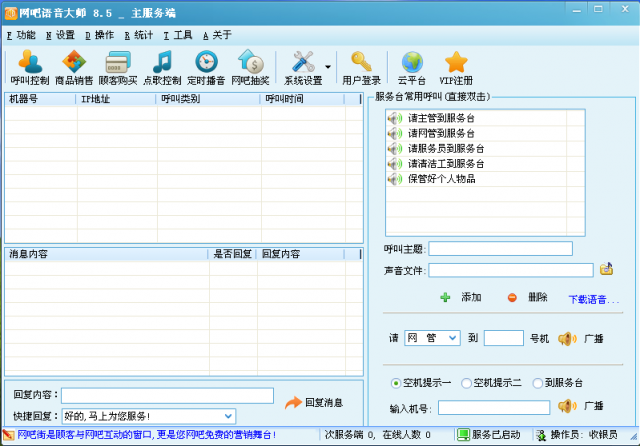Click the status bar icon at far left

click(8, 435)
